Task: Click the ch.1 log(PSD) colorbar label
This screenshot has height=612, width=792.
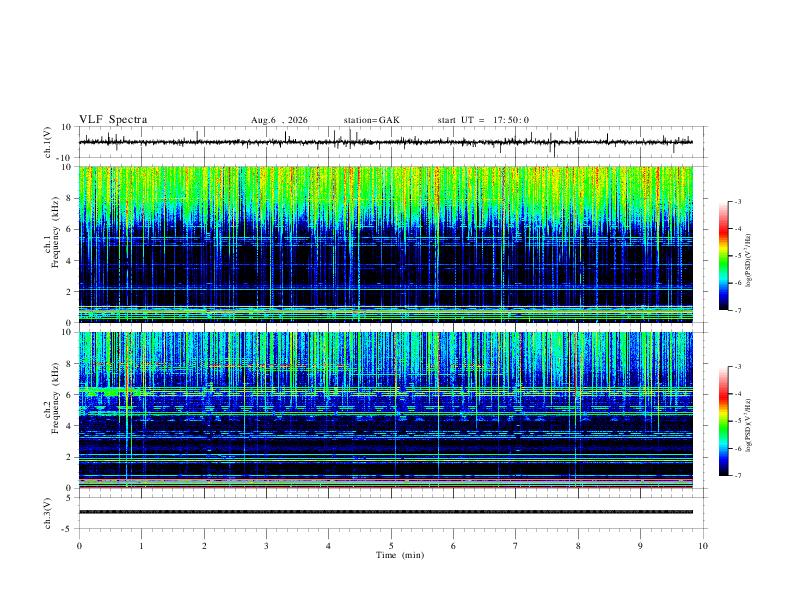Action: pyautogui.click(x=749, y=260)
